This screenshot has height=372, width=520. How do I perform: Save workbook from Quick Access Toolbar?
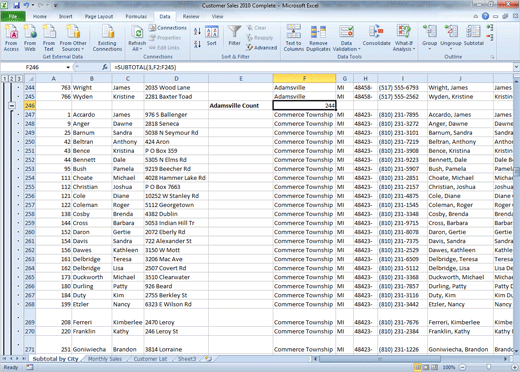[16, 5]
